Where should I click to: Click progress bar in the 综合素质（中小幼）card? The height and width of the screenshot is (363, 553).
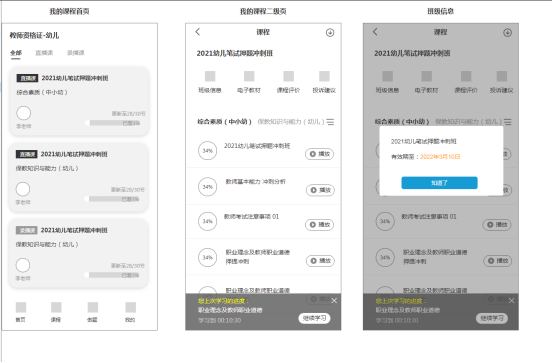(113, 123)
